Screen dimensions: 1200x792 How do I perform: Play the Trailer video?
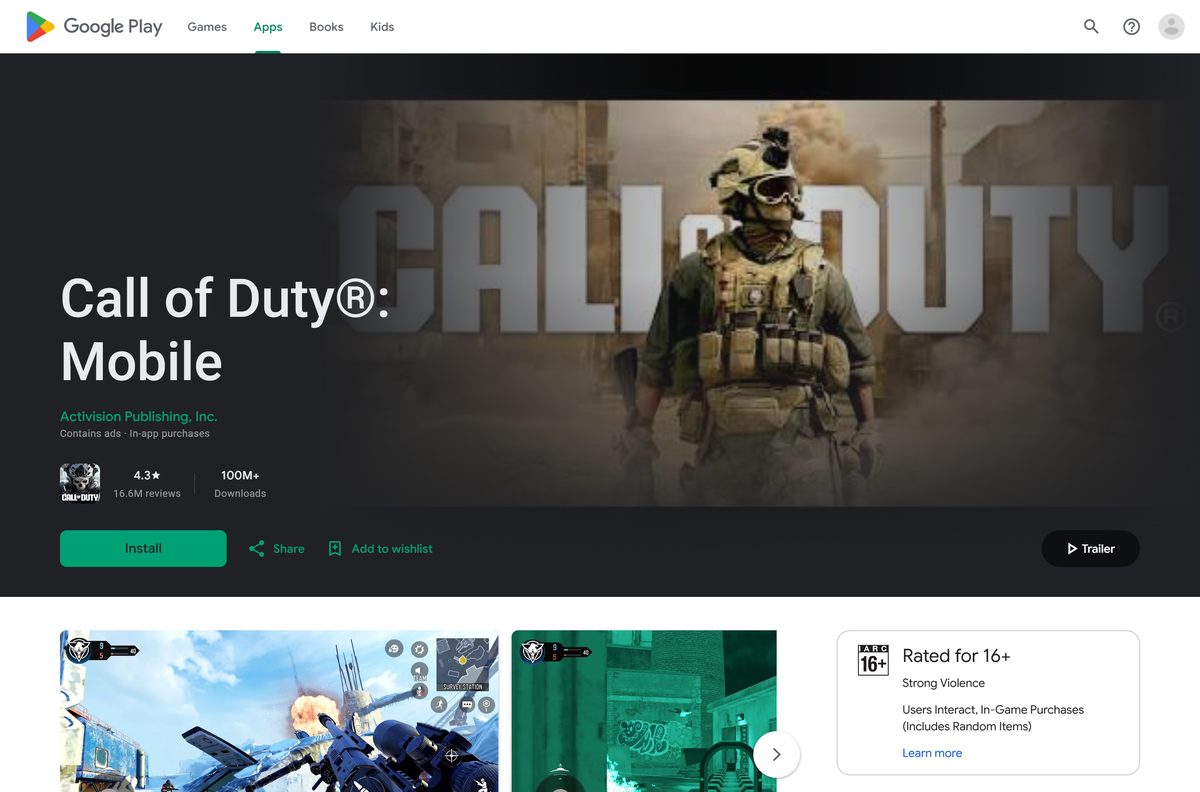click(x=1090, y=548)
